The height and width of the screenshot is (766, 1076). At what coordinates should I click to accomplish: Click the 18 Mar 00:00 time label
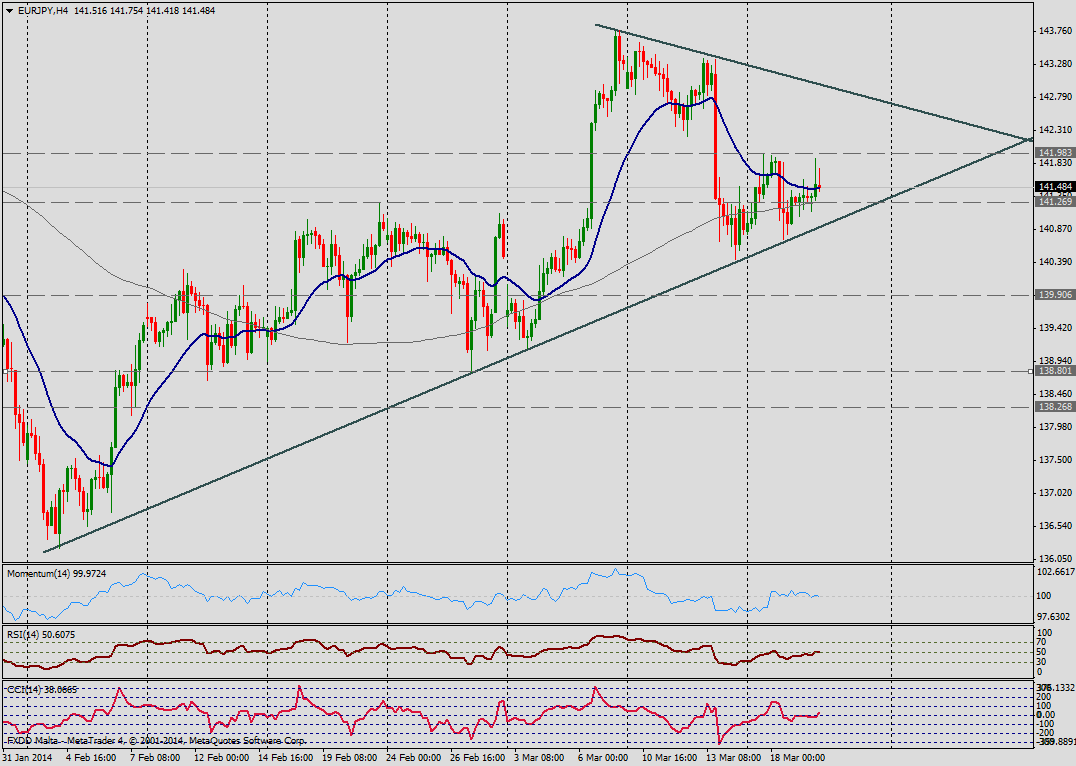[797, 758]
